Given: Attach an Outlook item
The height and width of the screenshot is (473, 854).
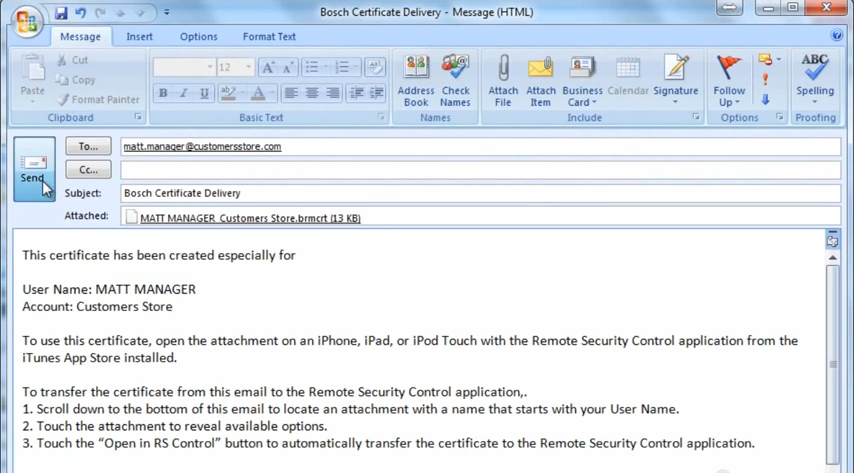Looking at the screenshot, I should (540, 80).
